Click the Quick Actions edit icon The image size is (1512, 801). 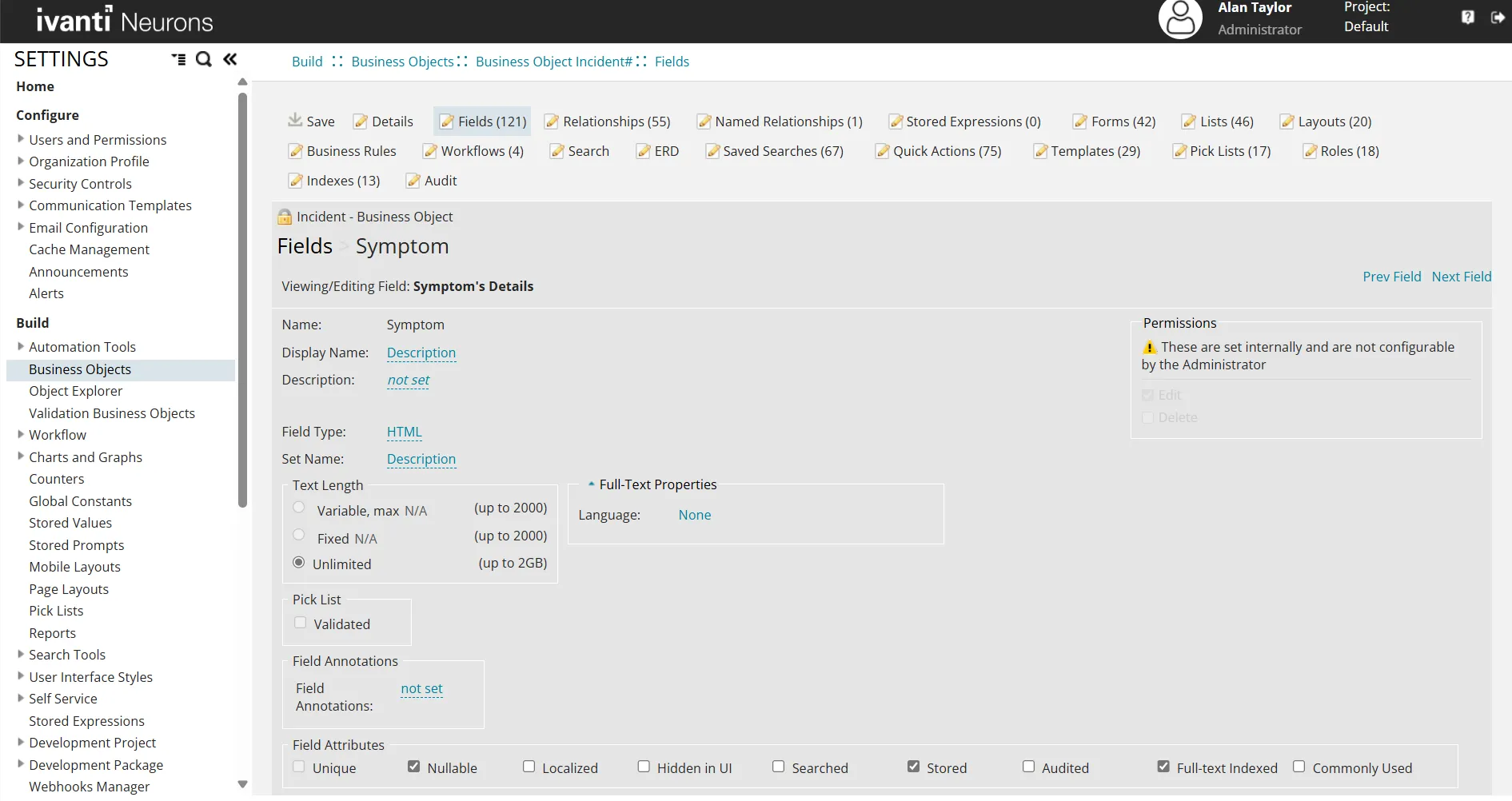click(883, 151)
